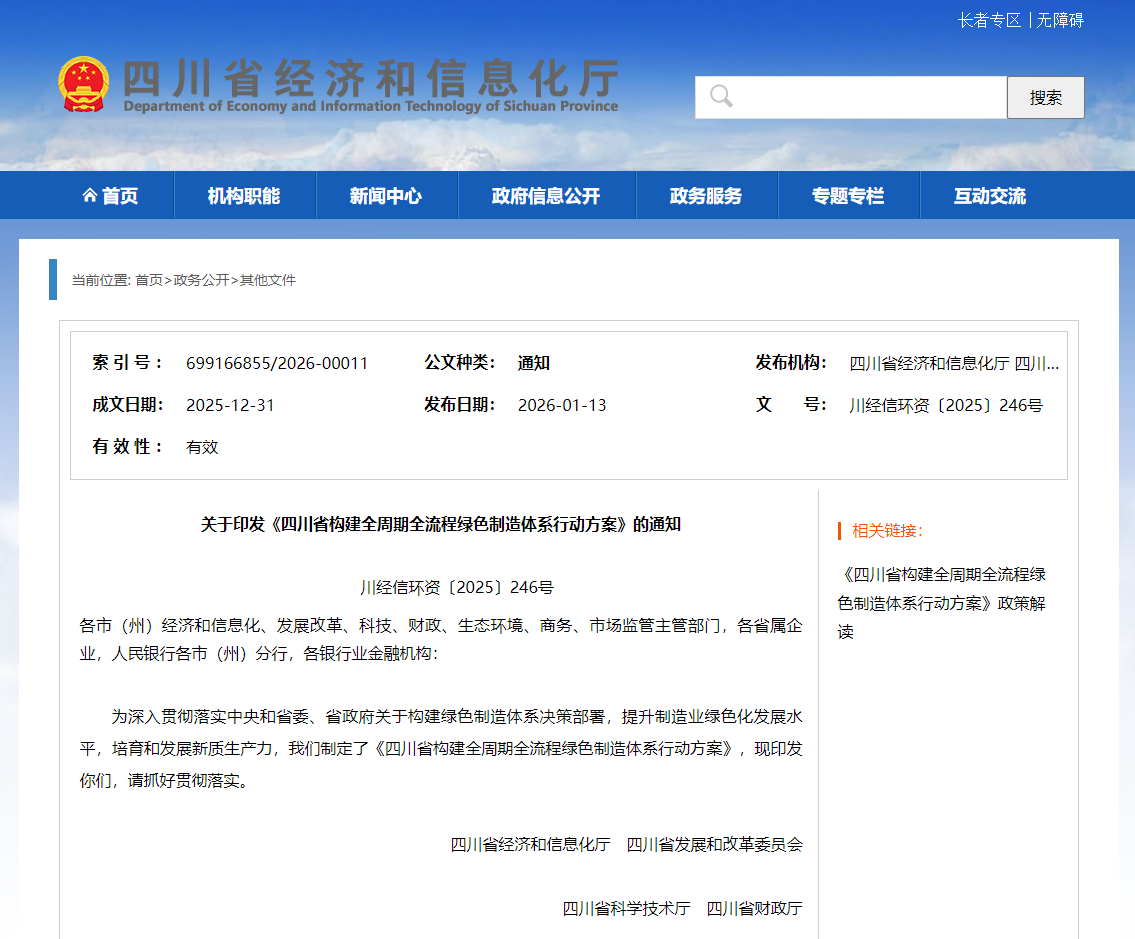The width and height of the screenshot is (1135, 939).
Task: Open 机构职能 from the top navigation
Action: point(245,194)
